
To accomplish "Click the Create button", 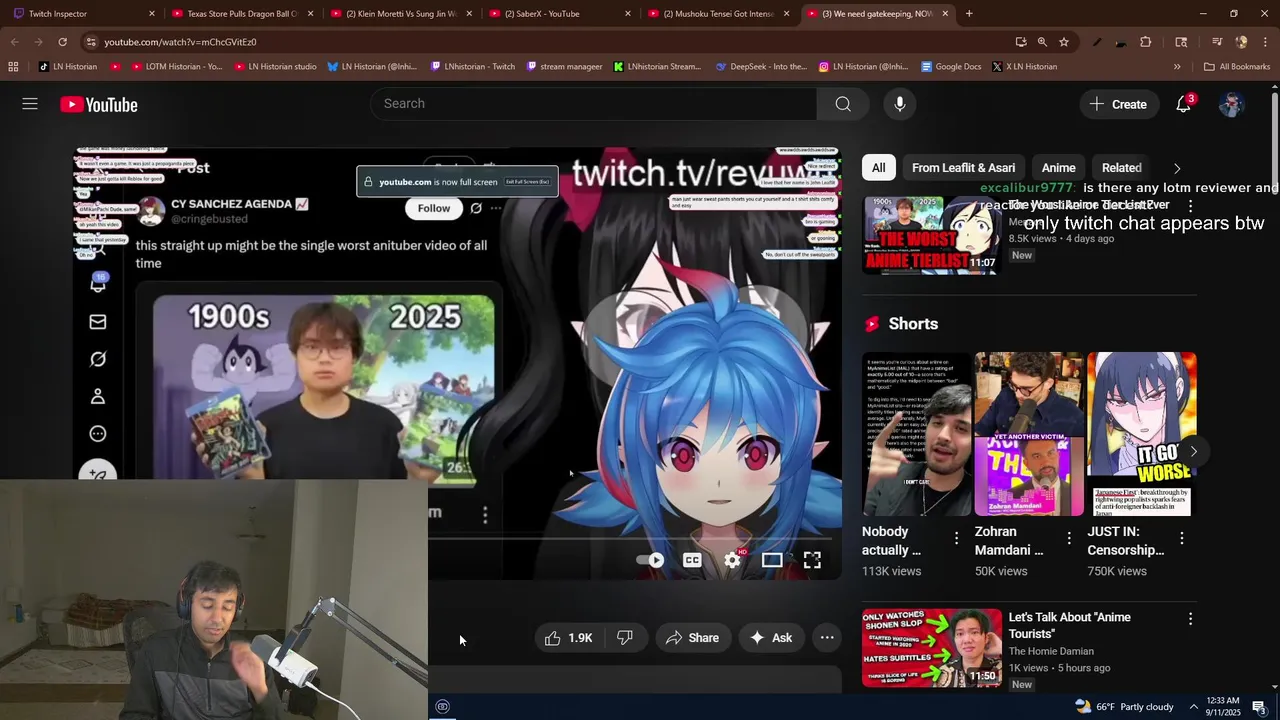I will click(x=1118, y=104).
